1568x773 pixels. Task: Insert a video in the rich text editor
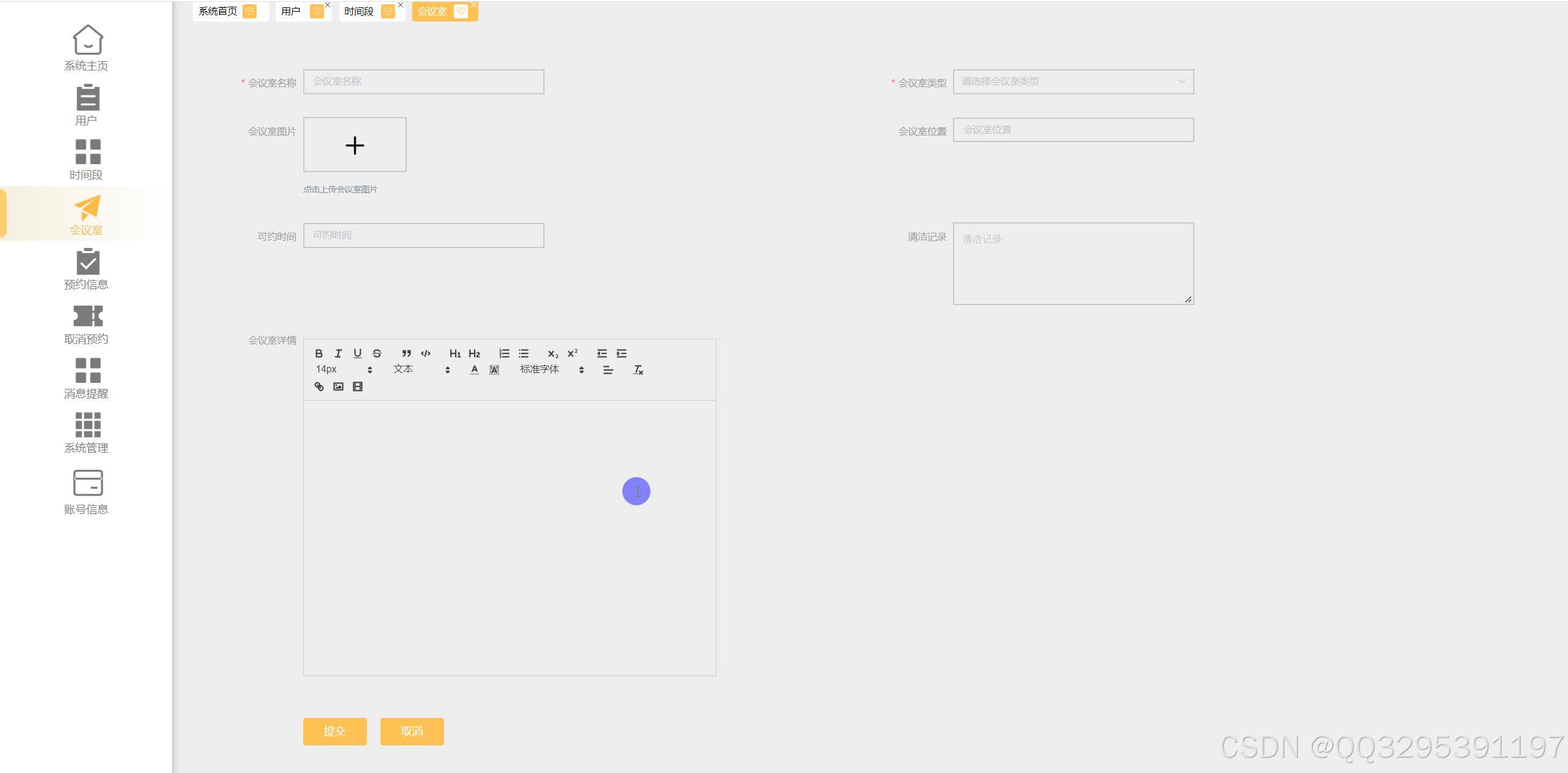[x=358, y=386]
